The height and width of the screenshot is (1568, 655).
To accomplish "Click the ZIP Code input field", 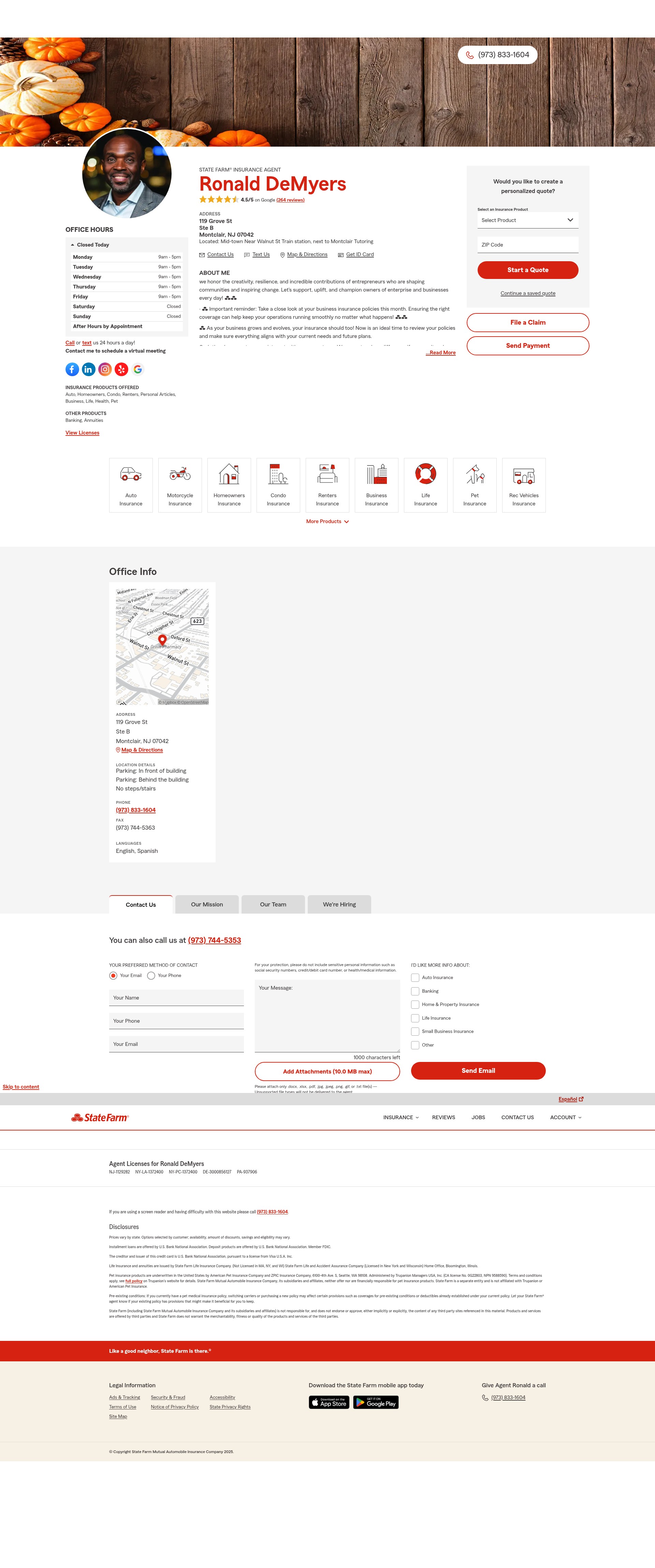I will point(528,245).
